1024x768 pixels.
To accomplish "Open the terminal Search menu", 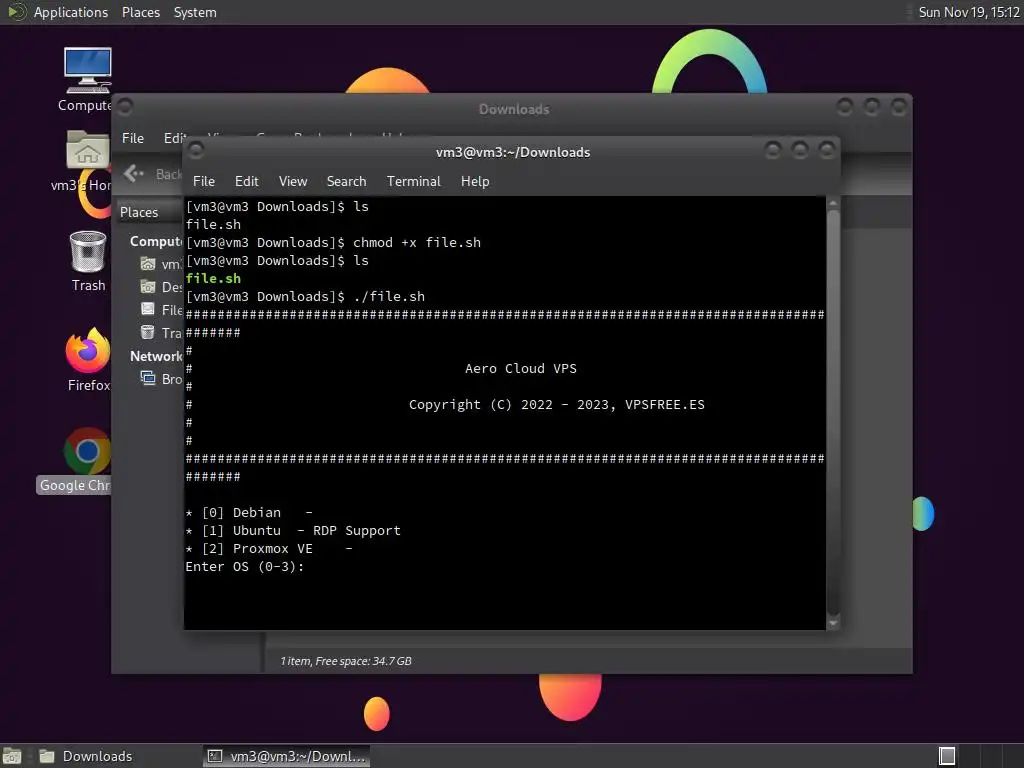I will (x=346, y=181).
